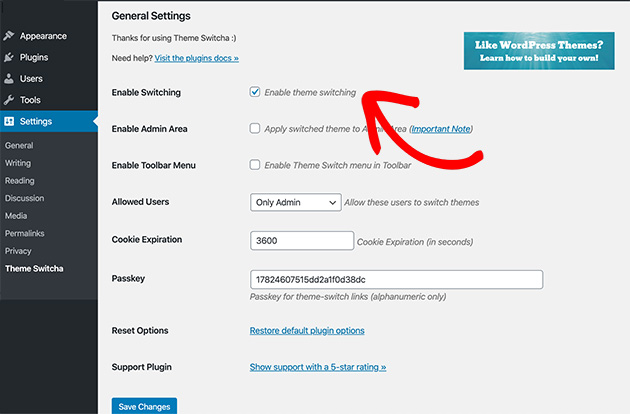Image resolution: width=630 pixels, height=414 pixels.
Task: Go to Media settings submenu
Action: coord(16,216)
